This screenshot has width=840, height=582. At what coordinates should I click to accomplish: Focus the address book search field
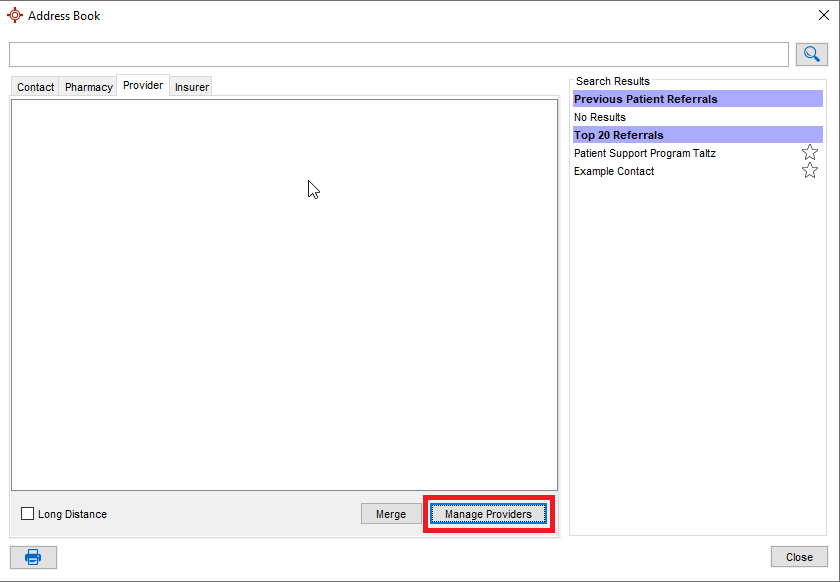pos(398,54)
